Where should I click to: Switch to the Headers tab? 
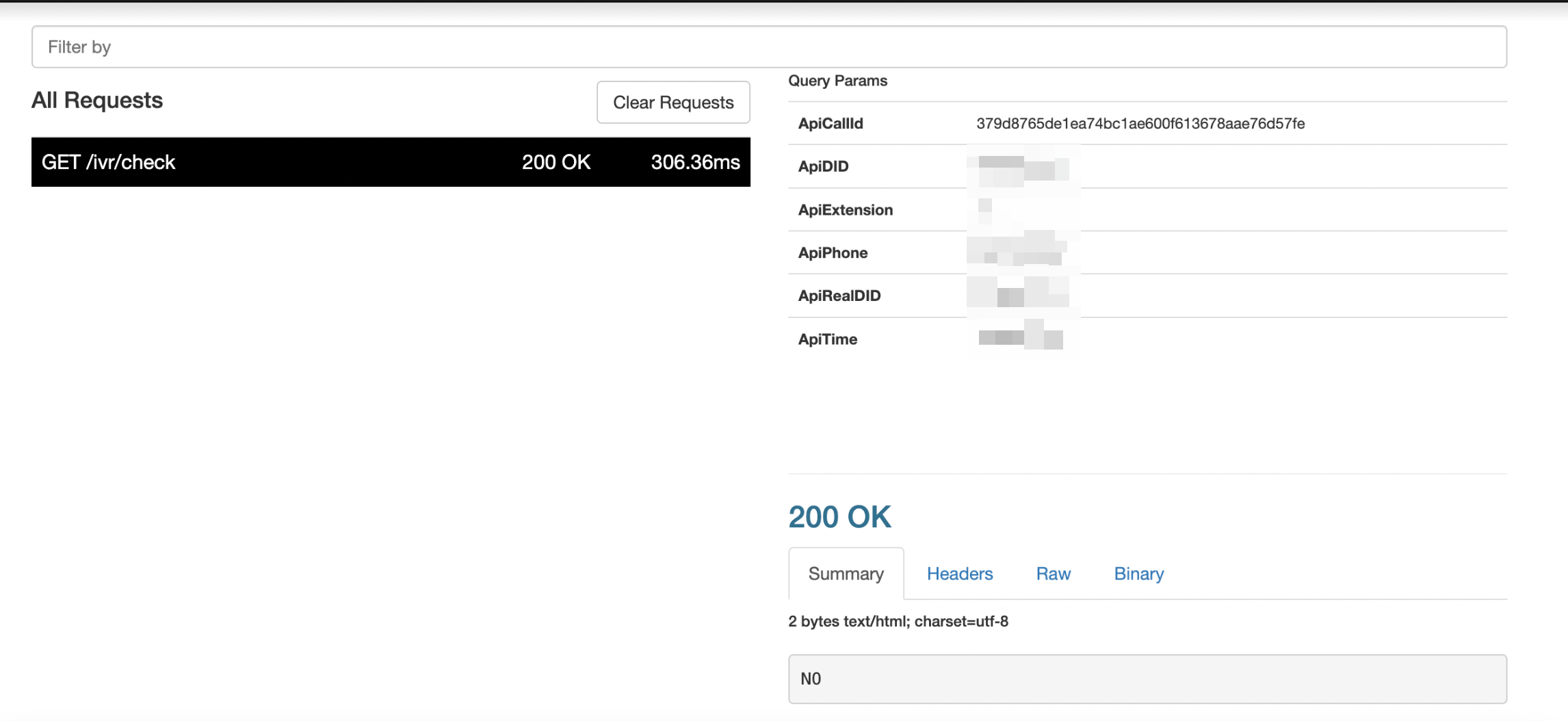click(959, 573)
